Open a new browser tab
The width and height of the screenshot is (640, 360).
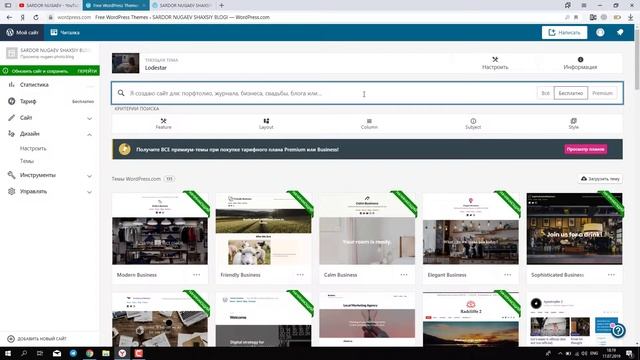tap(222, 5)
